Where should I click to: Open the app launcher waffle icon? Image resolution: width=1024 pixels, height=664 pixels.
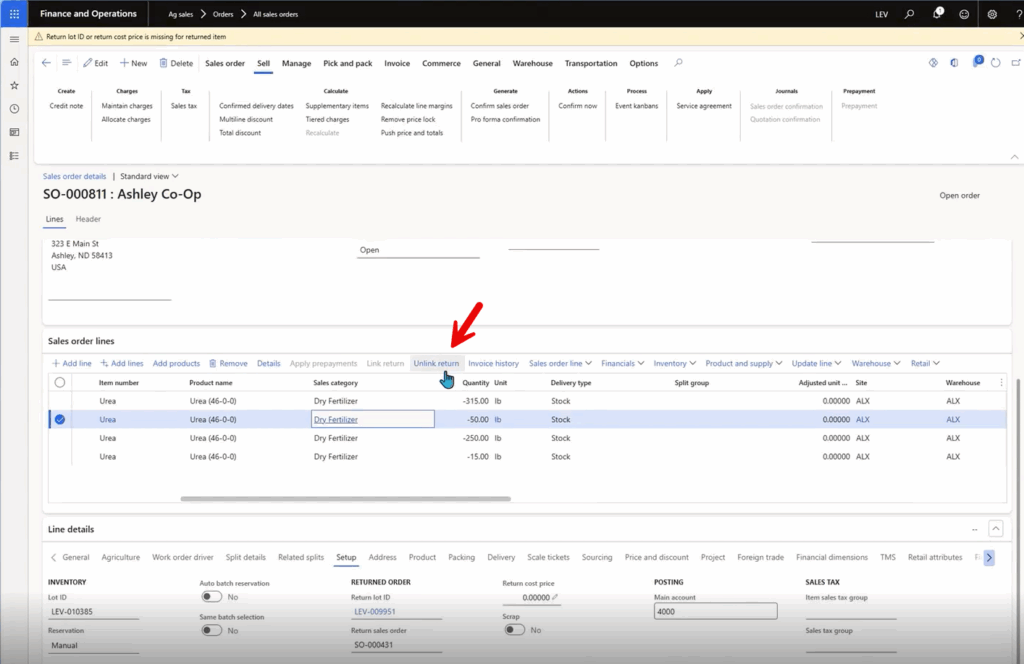tap(14, 14)
